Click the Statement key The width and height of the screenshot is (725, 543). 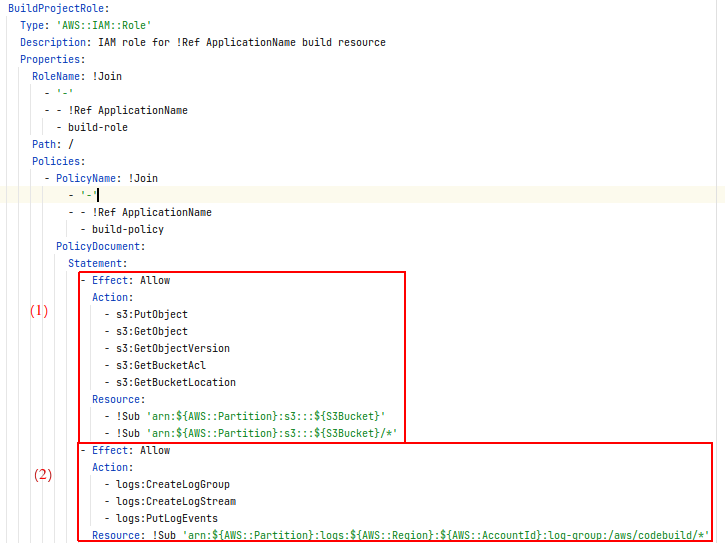point(97,263)
